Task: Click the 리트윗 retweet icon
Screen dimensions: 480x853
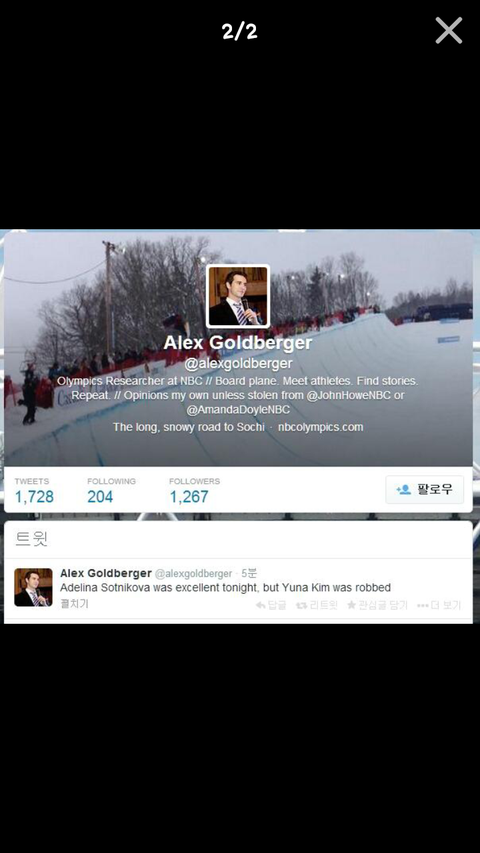Action: (301, 605)
